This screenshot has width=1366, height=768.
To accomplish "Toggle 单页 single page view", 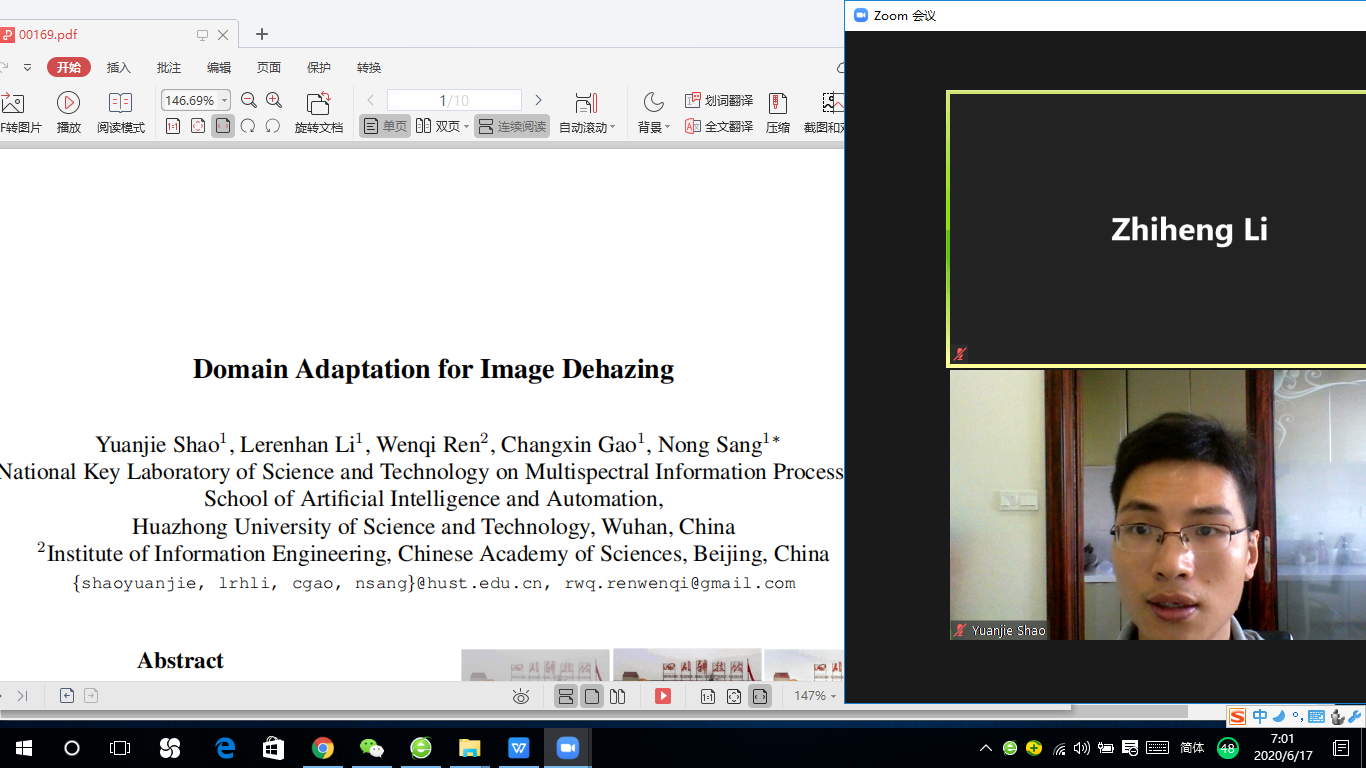I will pos(385,127).
